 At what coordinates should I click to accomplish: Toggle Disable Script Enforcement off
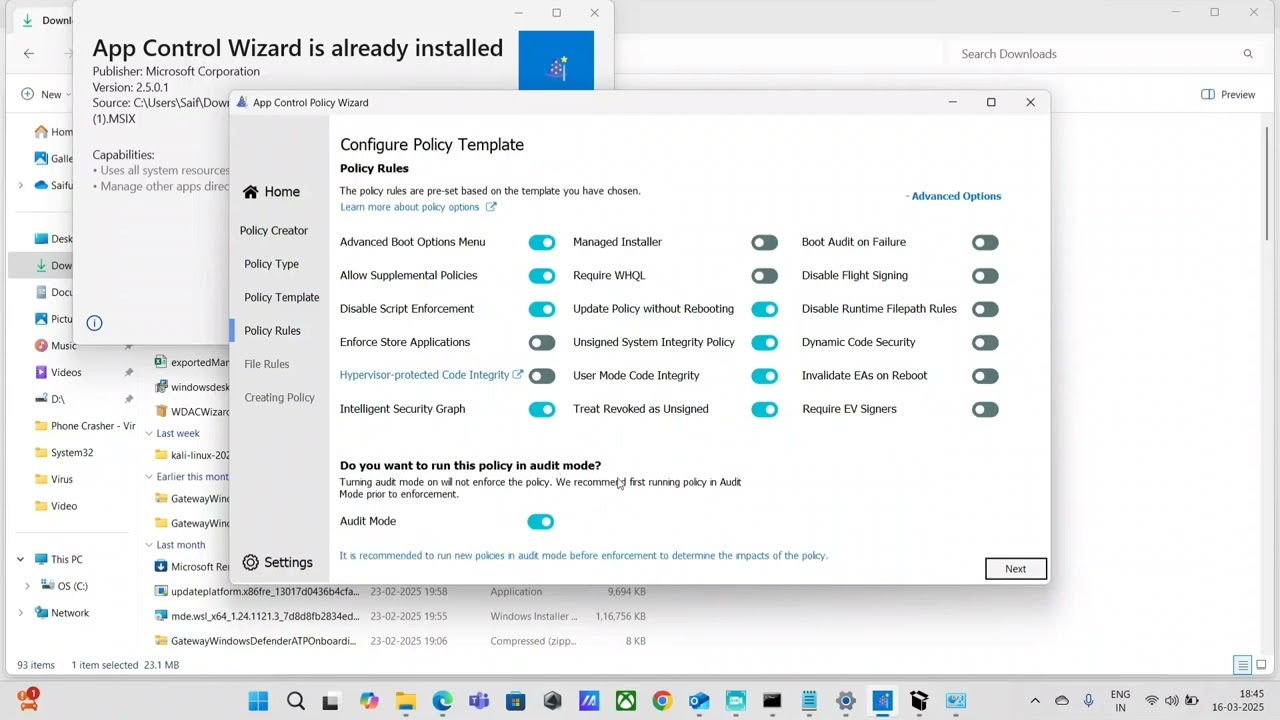click(542, 309)
